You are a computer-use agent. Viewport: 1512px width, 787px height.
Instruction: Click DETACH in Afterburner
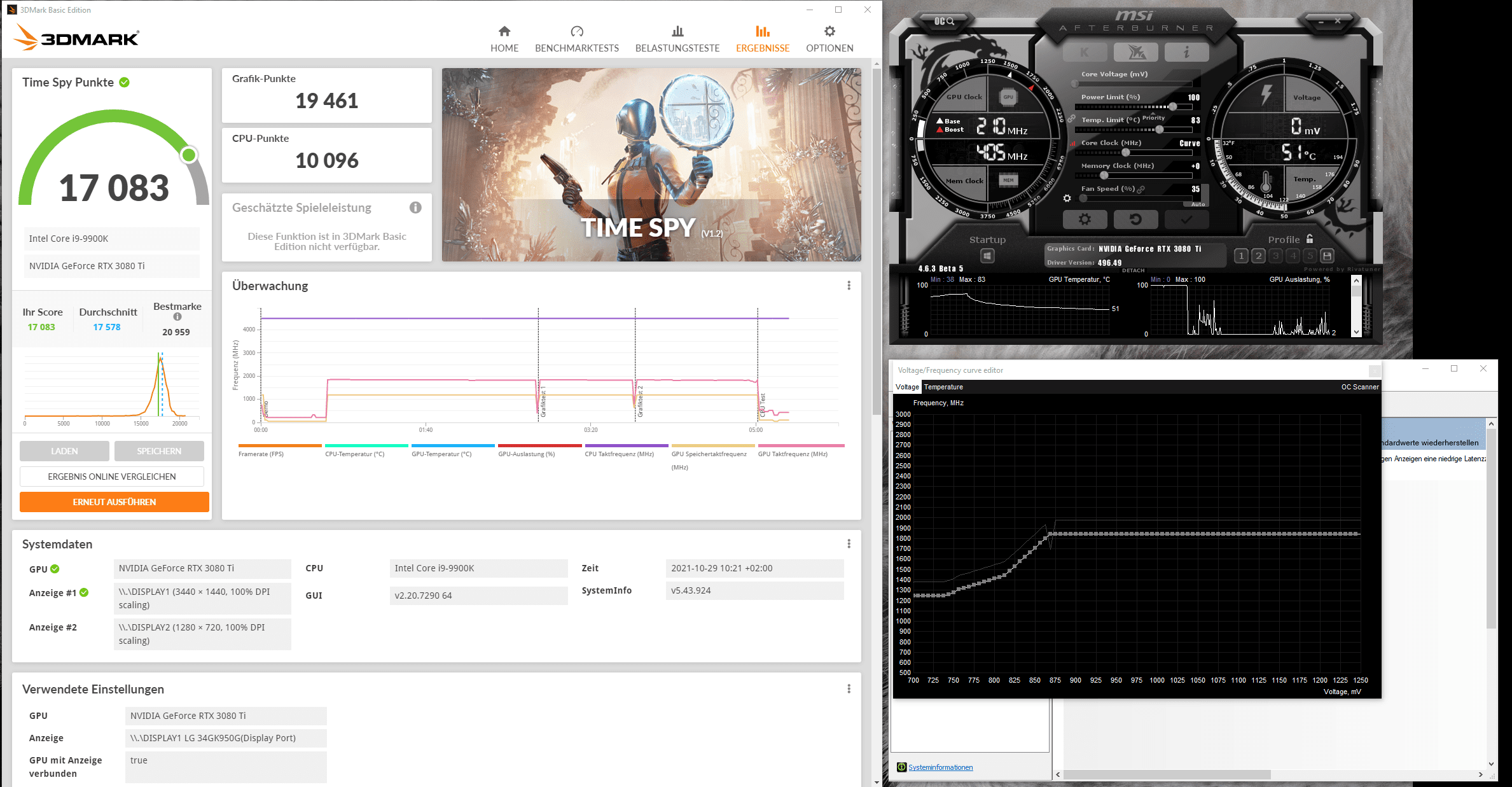coord(1133,270)
